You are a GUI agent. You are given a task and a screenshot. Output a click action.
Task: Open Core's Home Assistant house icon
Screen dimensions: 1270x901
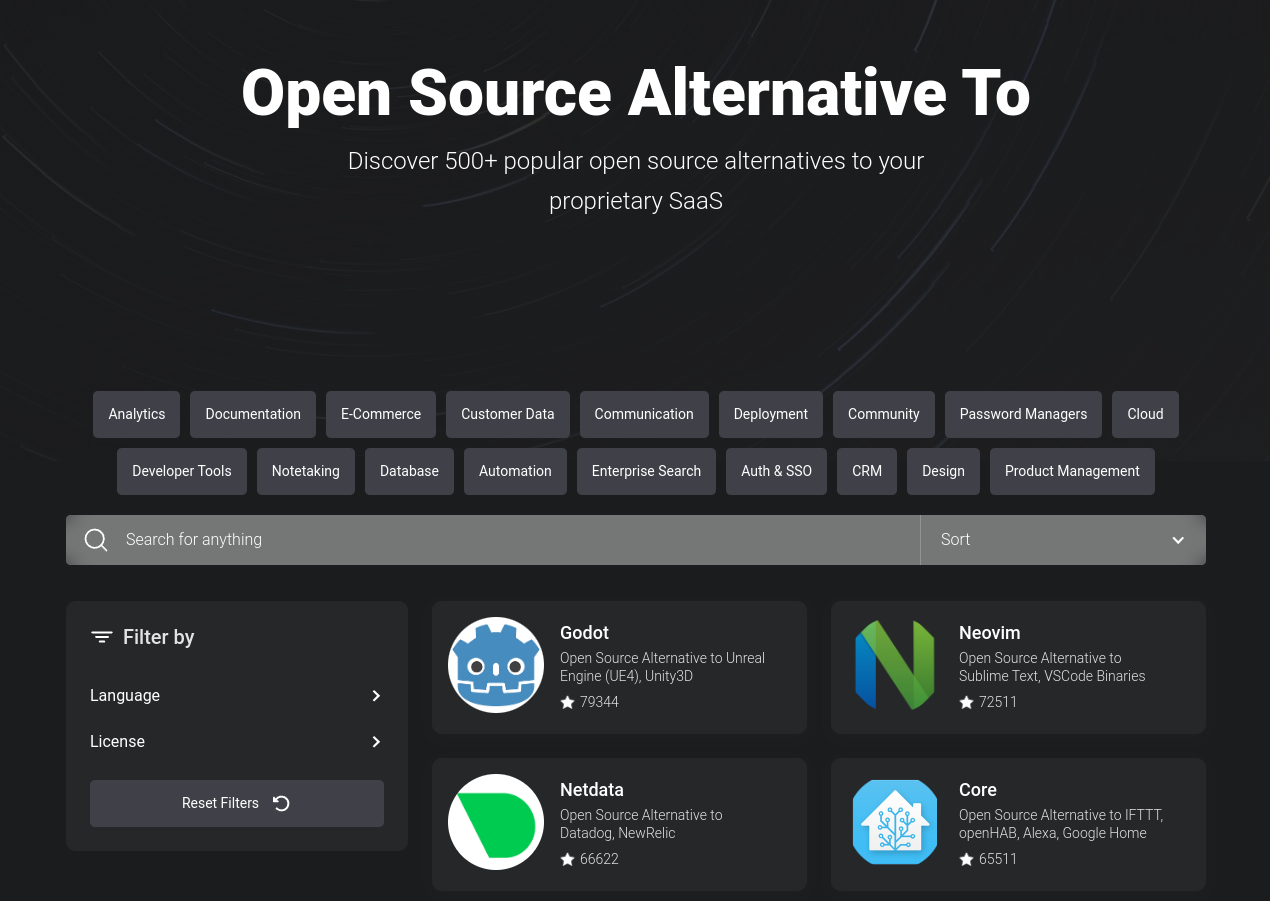pos(895,822)
